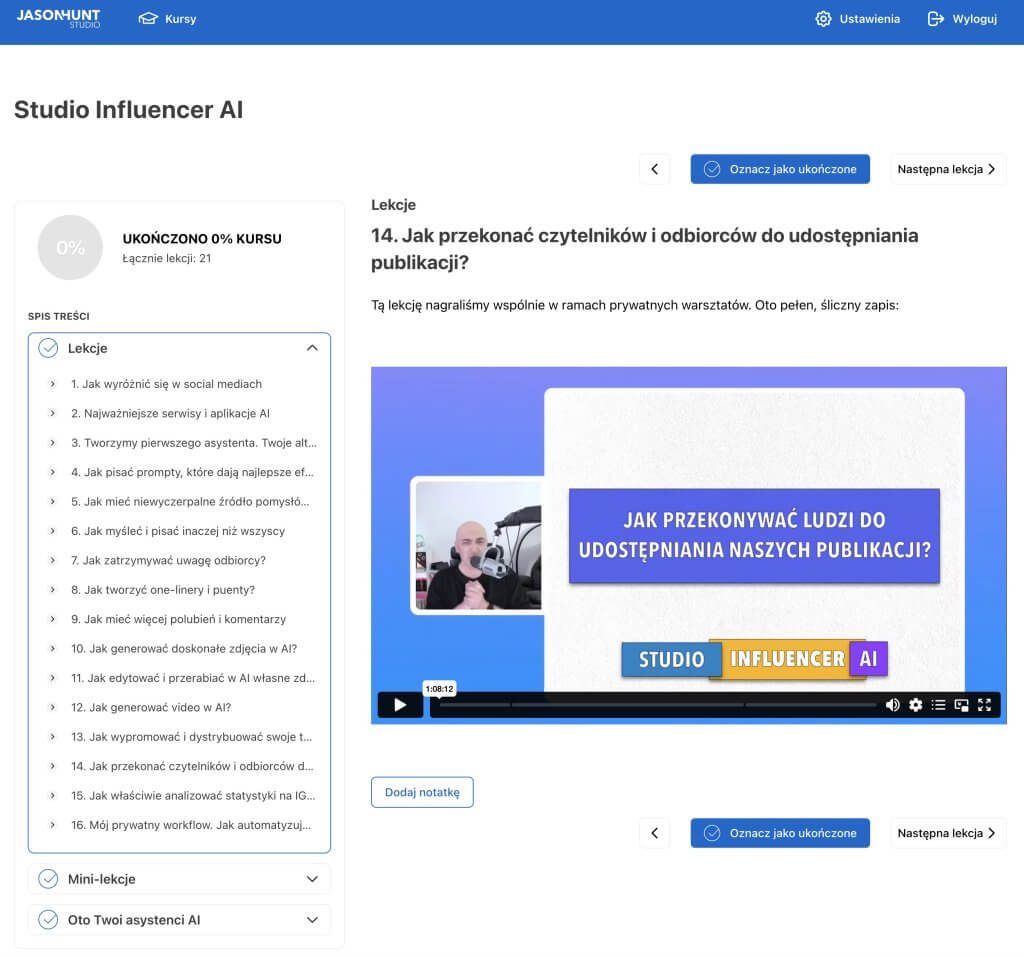This screenshot has width=1024, height=958.
Task: Click top Oznacz jako ukończone button
Action: tap(780, 169)
